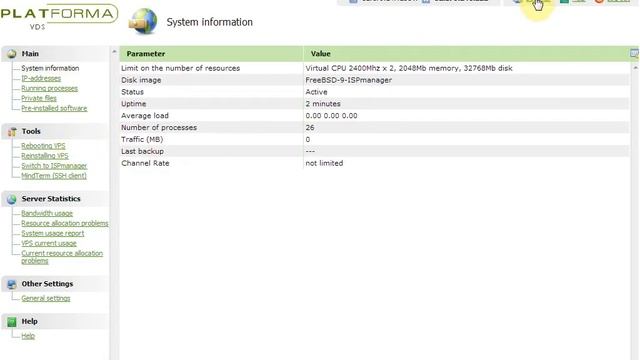Click the green Help section icon

[x=11, y=322]
